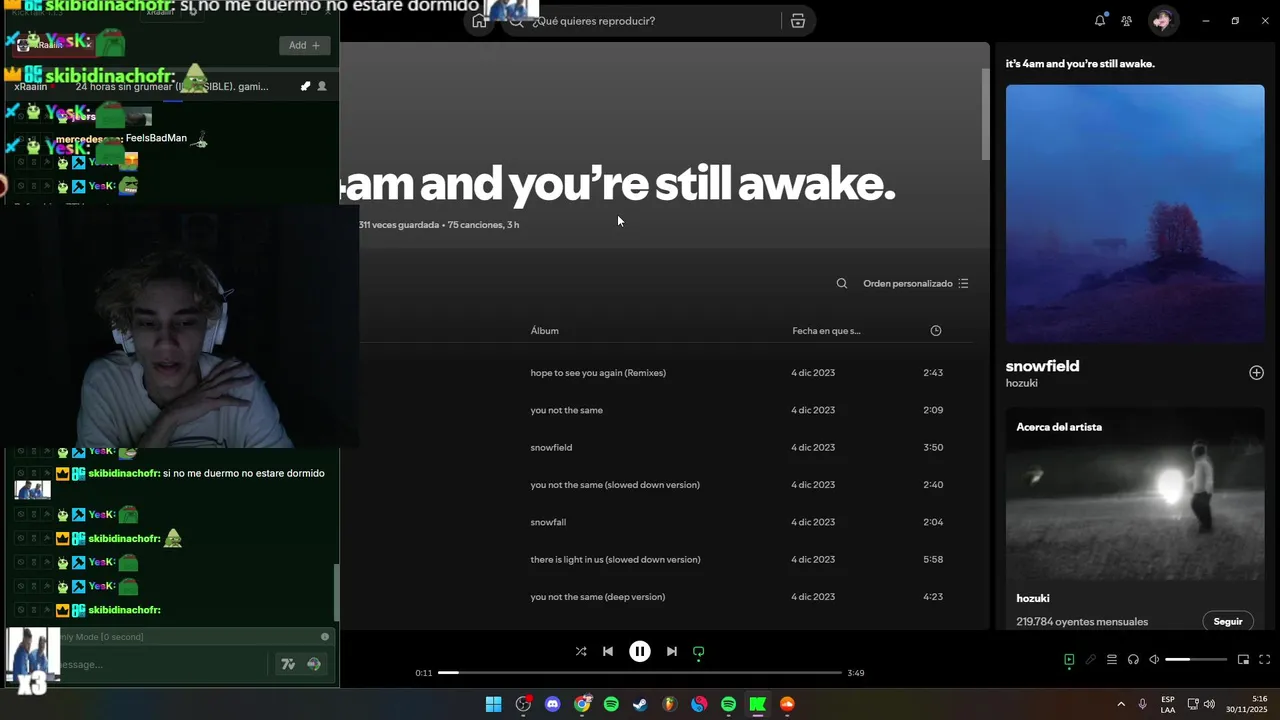Image resolution: width=1280 pixels, height=720 pixels.
Task: Open FL Studio from the taskbar
Action: [x=670, y=704]
